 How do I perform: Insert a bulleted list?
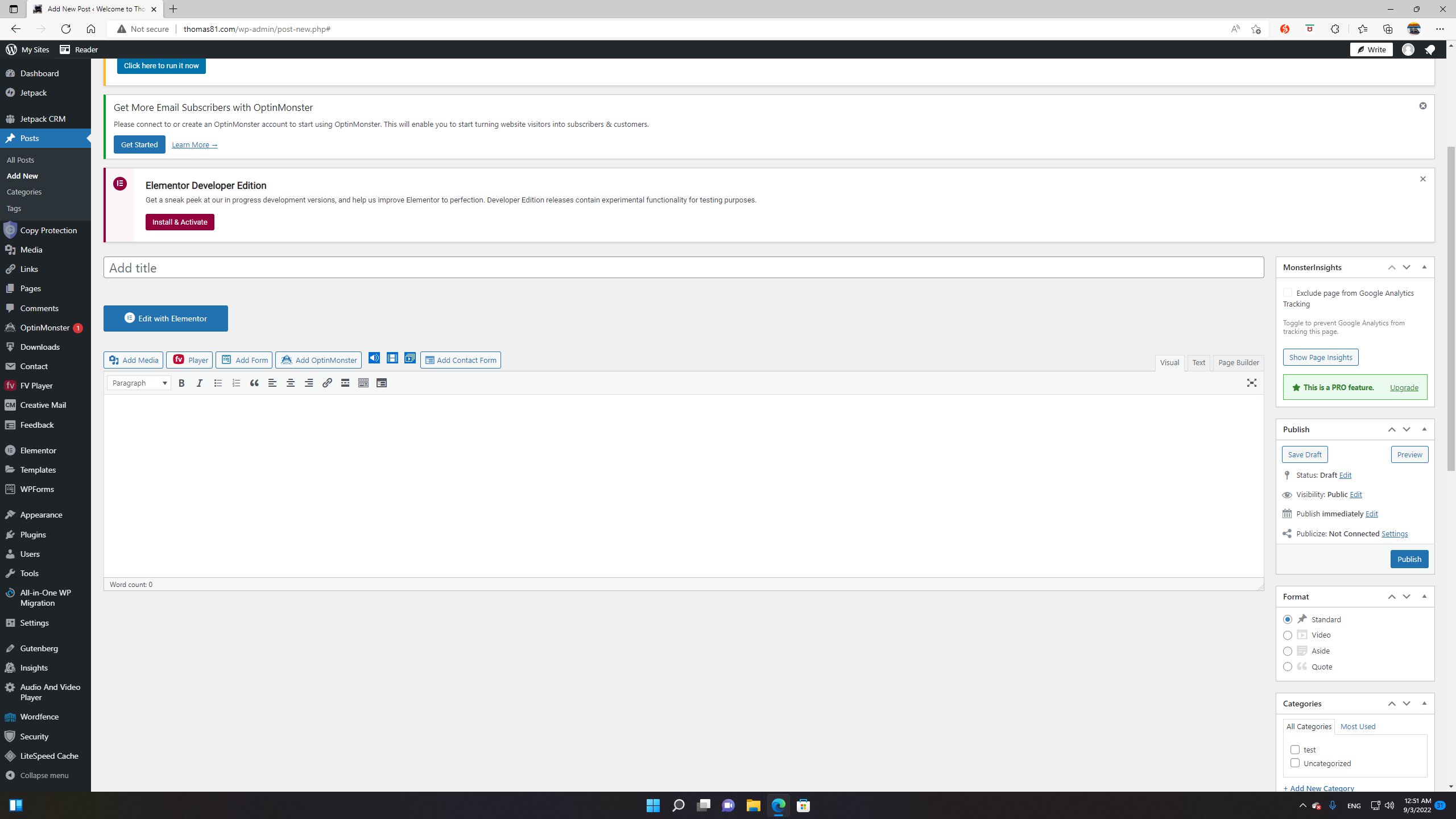coord(218,383)
